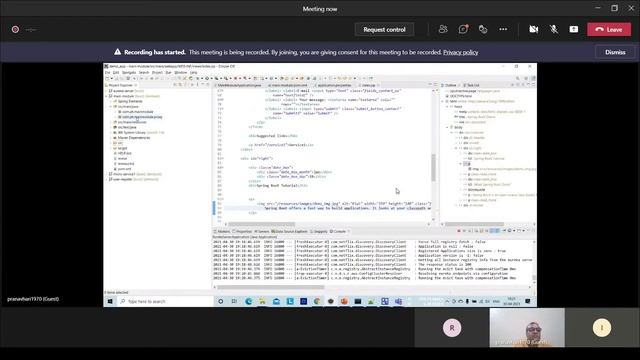Click the Eclipse quick access search icon

518,78
